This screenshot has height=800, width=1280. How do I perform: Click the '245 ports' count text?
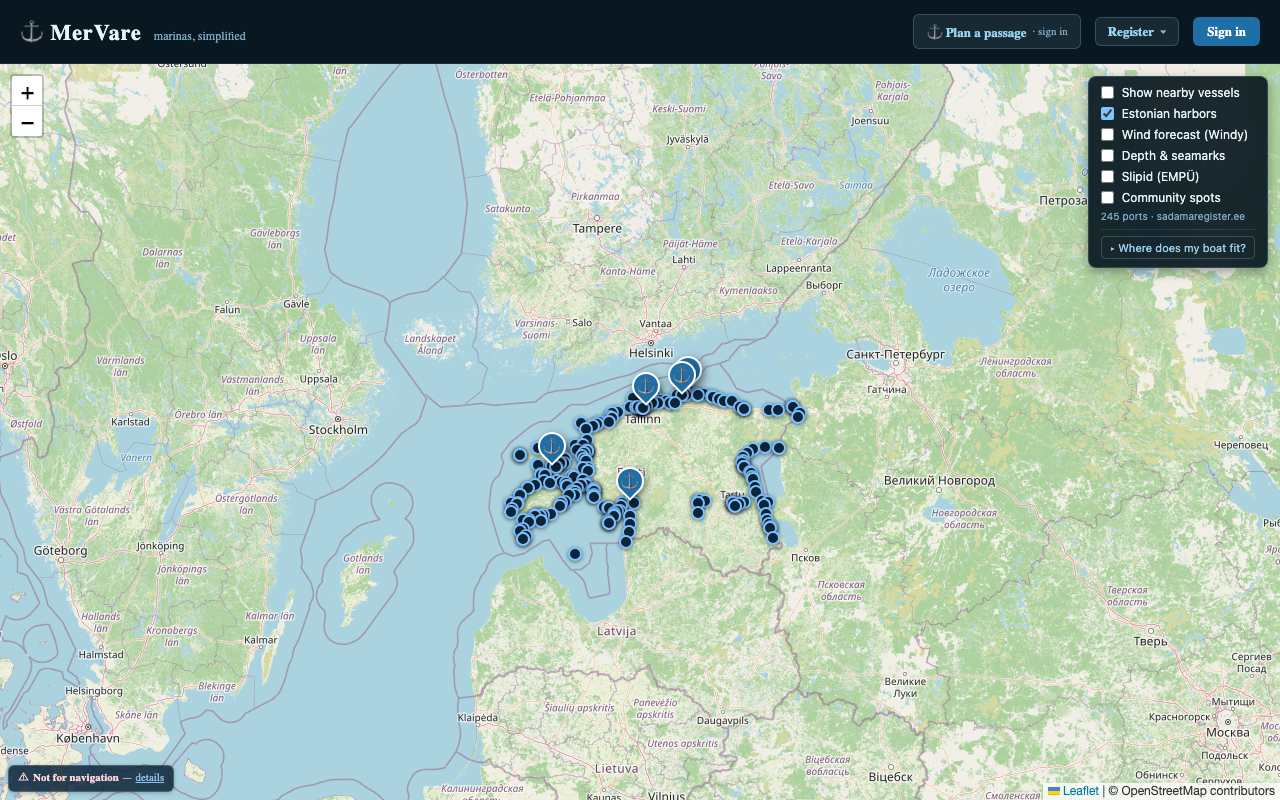pos(1122,216)
